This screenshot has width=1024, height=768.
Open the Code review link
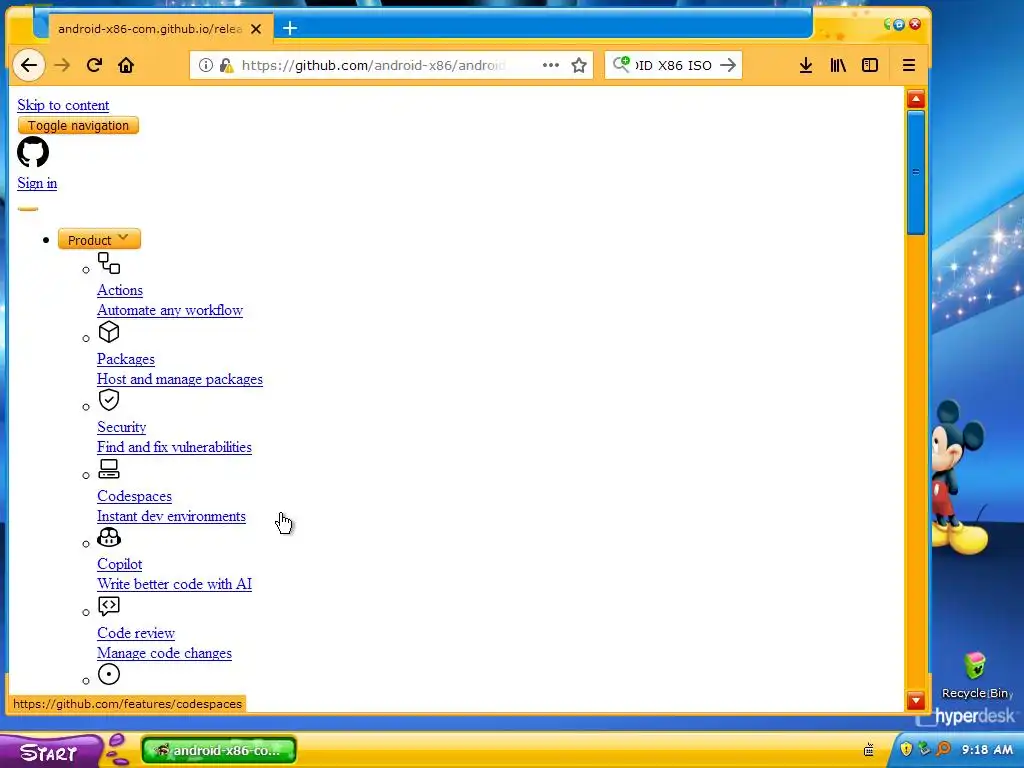coord(136,633)
